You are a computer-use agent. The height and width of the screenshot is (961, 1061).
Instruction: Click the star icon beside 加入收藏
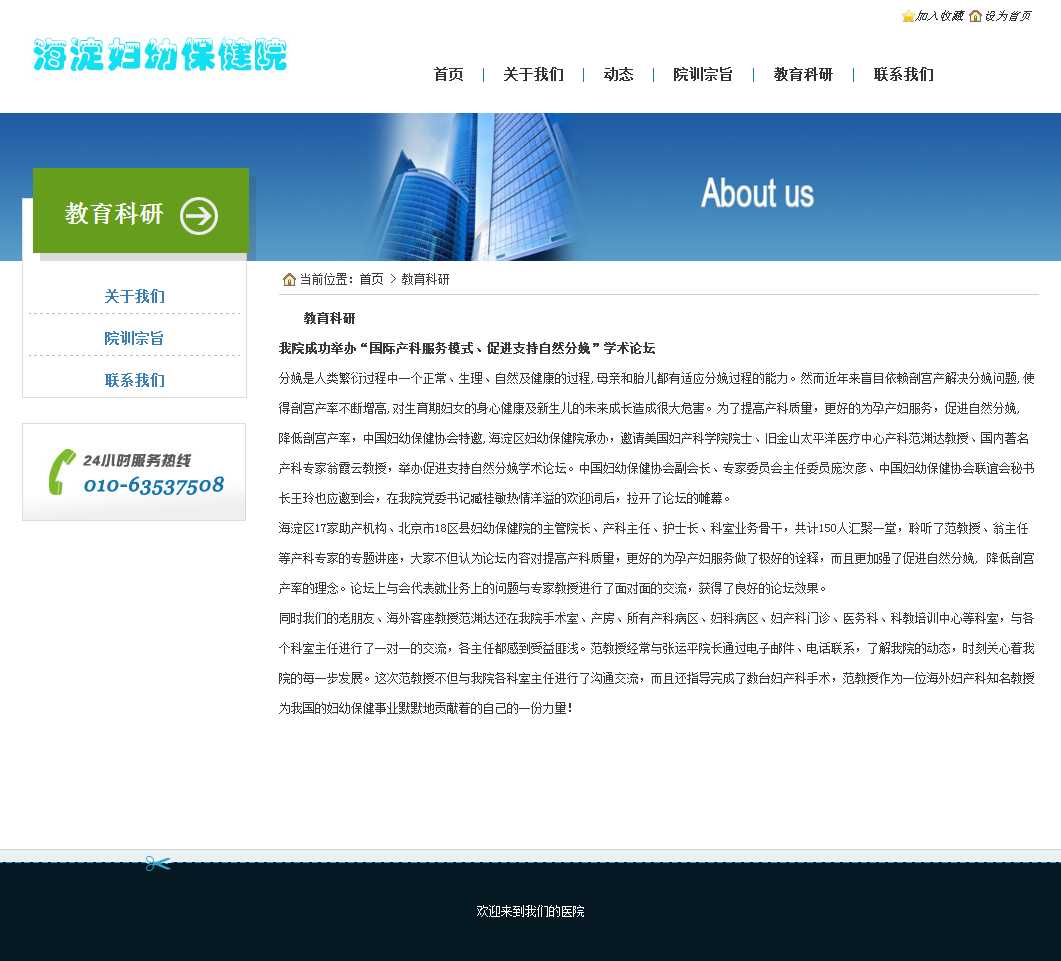click(x=908, y=16)
